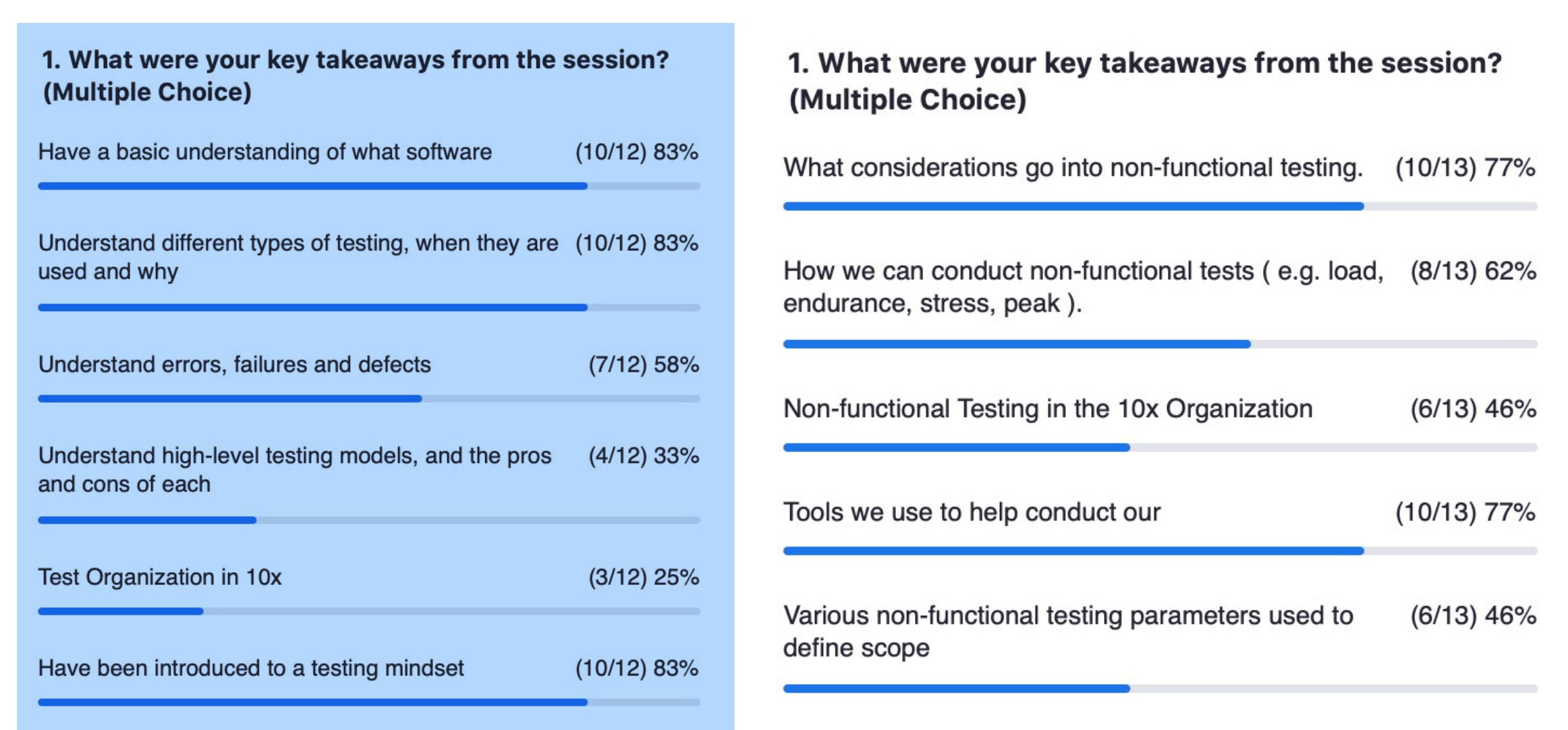Click the left poll question heading
1568x730 pixels.
click(x=356, y=76)
